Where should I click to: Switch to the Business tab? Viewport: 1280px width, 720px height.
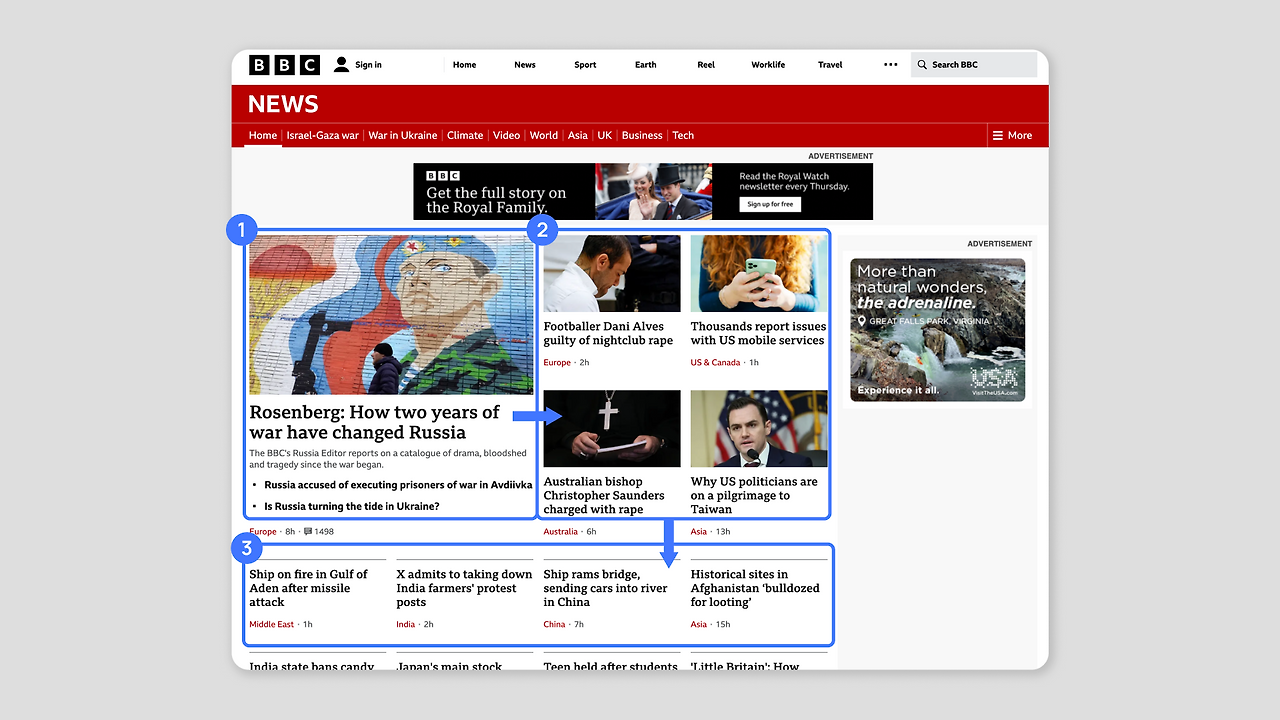(x=642, y=135)
